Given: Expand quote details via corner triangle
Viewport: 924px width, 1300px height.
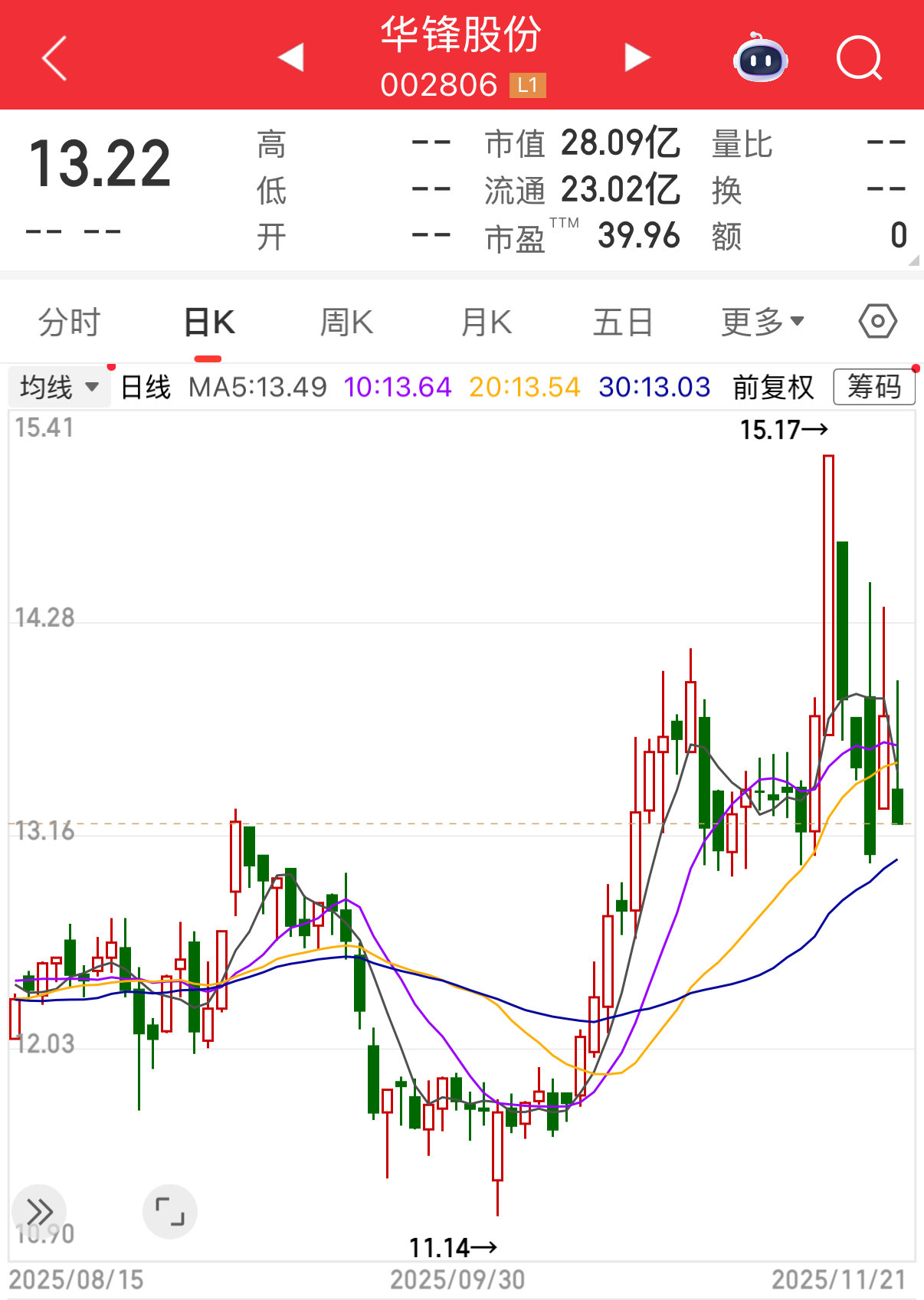Looking at the screenshot, I should pos(913,261).
